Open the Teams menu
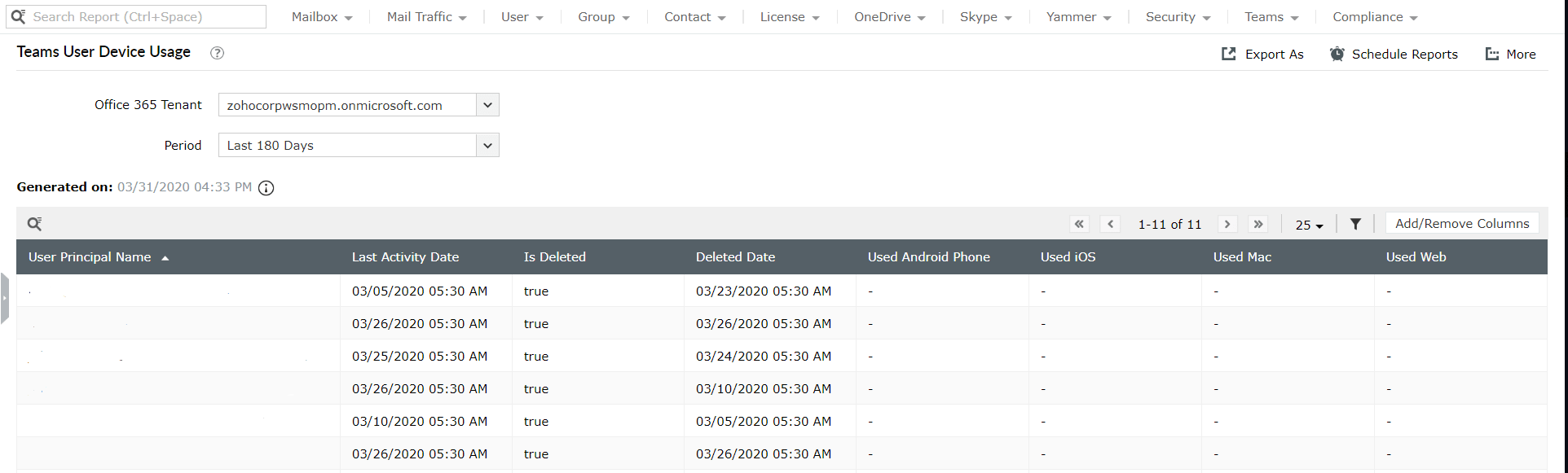 1271,17
